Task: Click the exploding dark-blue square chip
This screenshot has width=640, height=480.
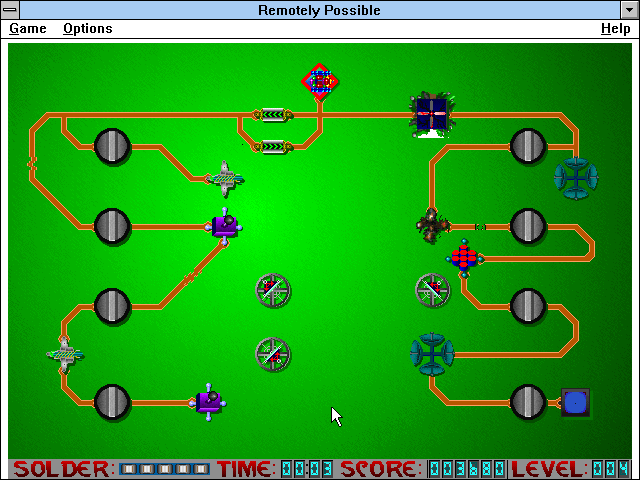Action: 432,115
